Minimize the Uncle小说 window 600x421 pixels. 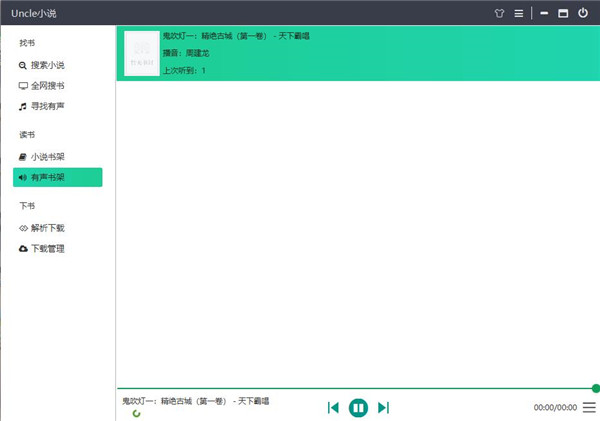click(544, 13)
